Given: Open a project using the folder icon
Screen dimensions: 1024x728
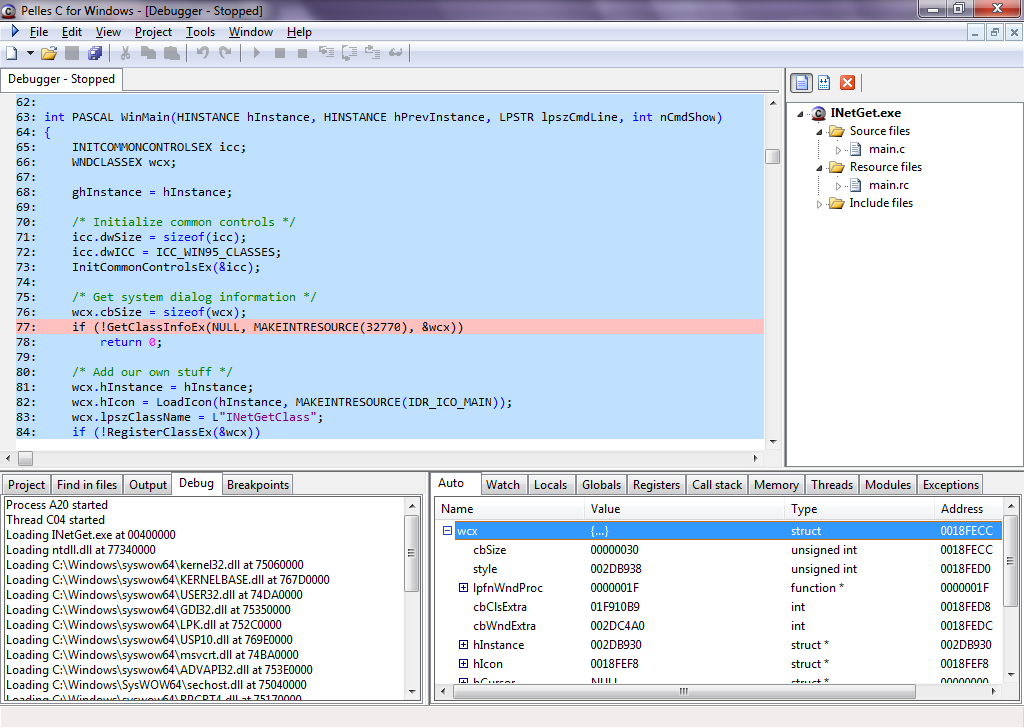Looking at the screenshot, I should pyautogui.click(x=48, y=53).
